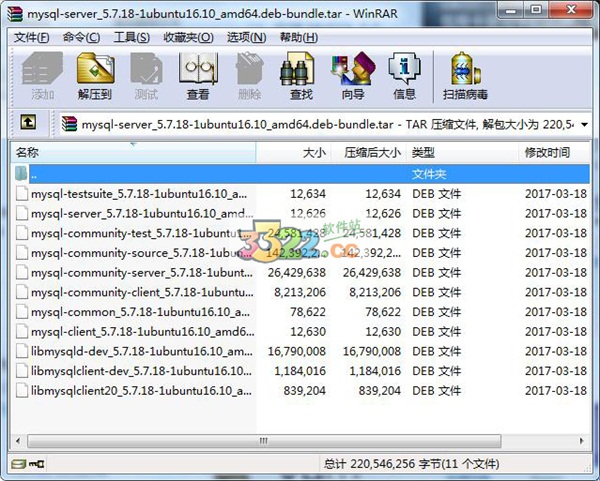
Task: Click the Add (添加) toolbar icon
Action: coord(42,77)
